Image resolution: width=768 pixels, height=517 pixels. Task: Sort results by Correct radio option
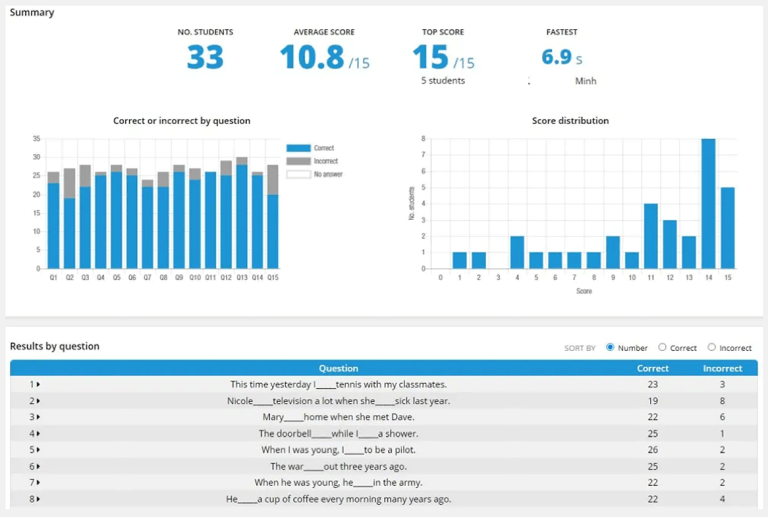662,348
